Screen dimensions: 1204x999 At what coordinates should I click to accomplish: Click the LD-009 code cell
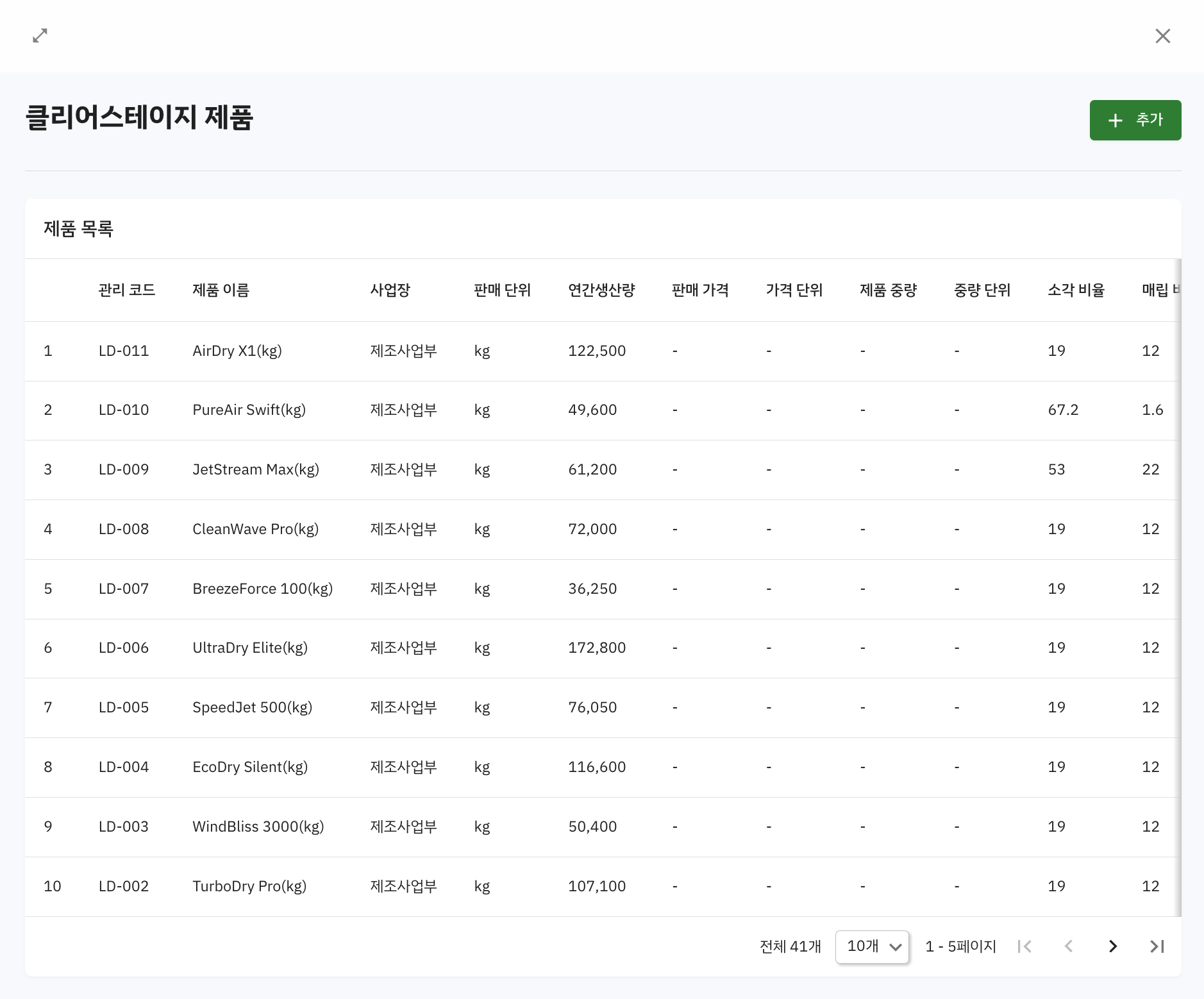pos(124,470)
